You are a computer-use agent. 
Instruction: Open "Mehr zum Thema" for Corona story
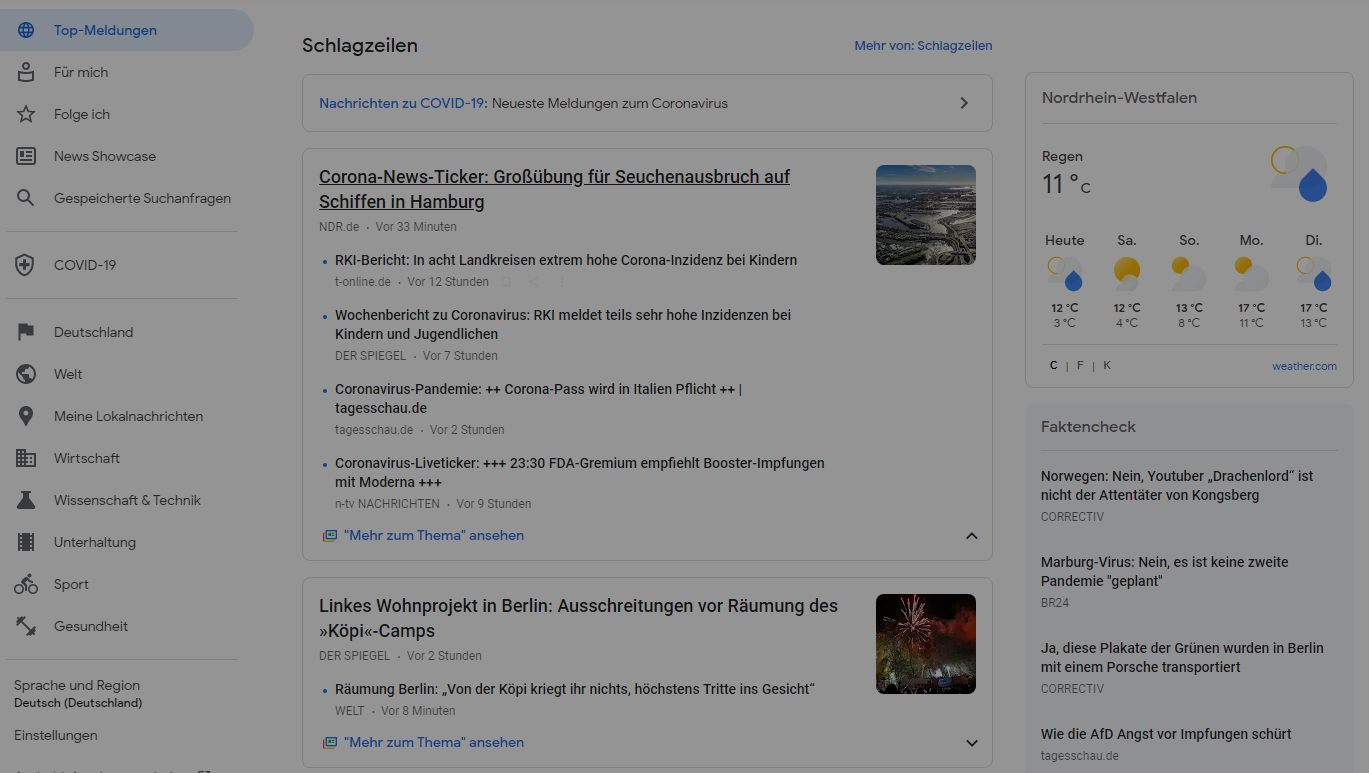pyautogui.click(x=434, y=536)
